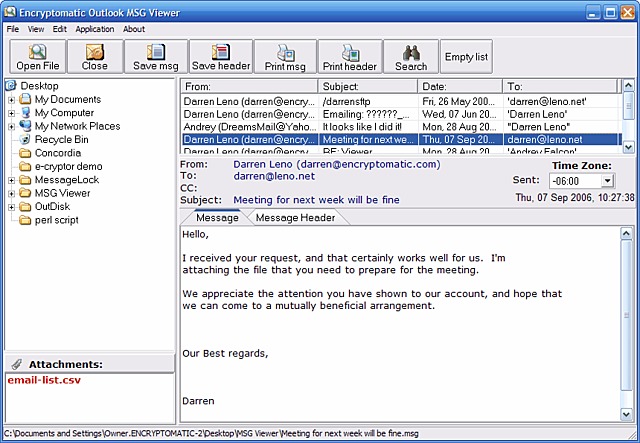
Task: Click the paperclip Attachments icon
Action: (17, 364)
